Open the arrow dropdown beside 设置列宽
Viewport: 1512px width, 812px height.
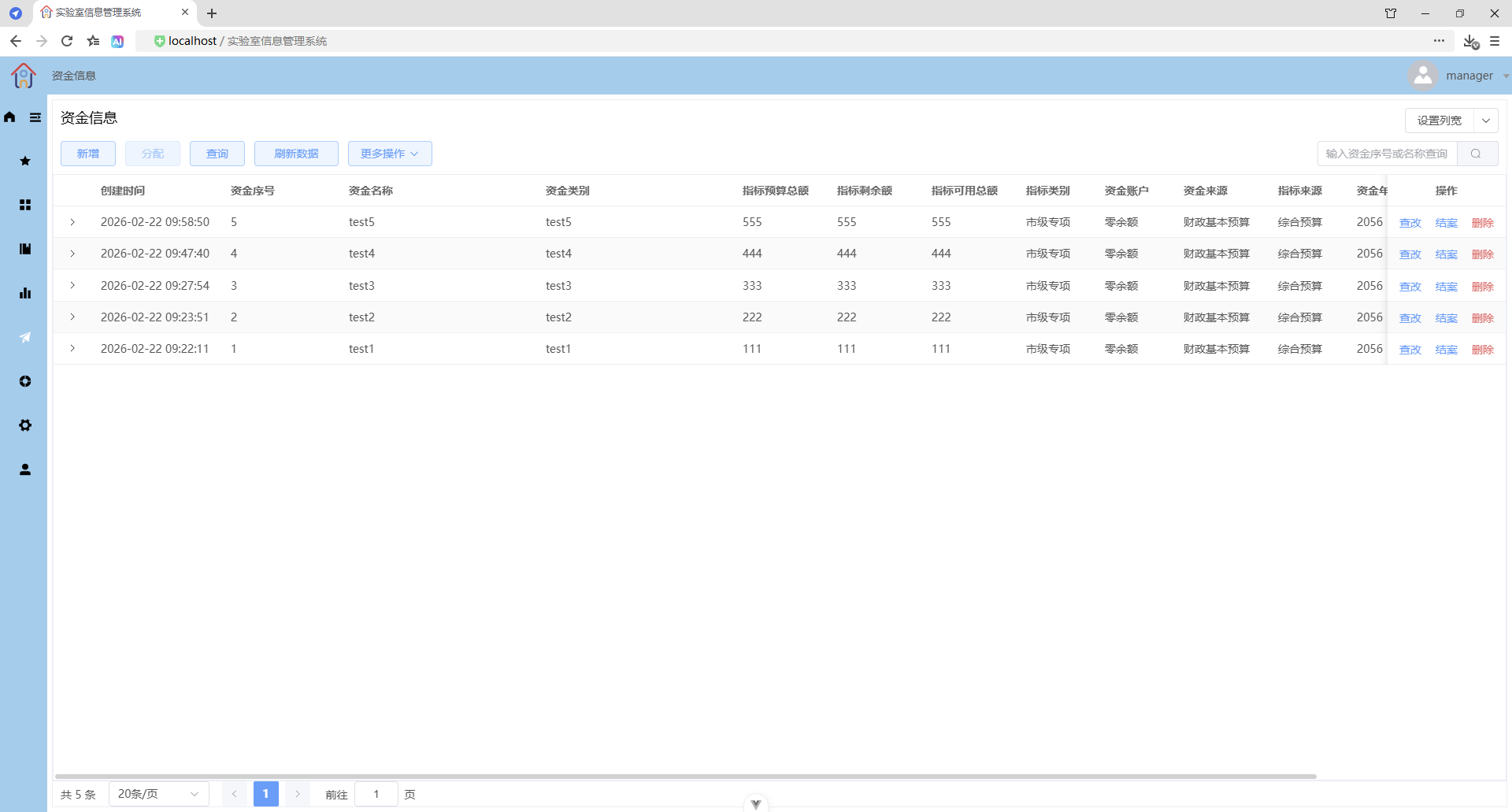click(x=1486, y=121)
